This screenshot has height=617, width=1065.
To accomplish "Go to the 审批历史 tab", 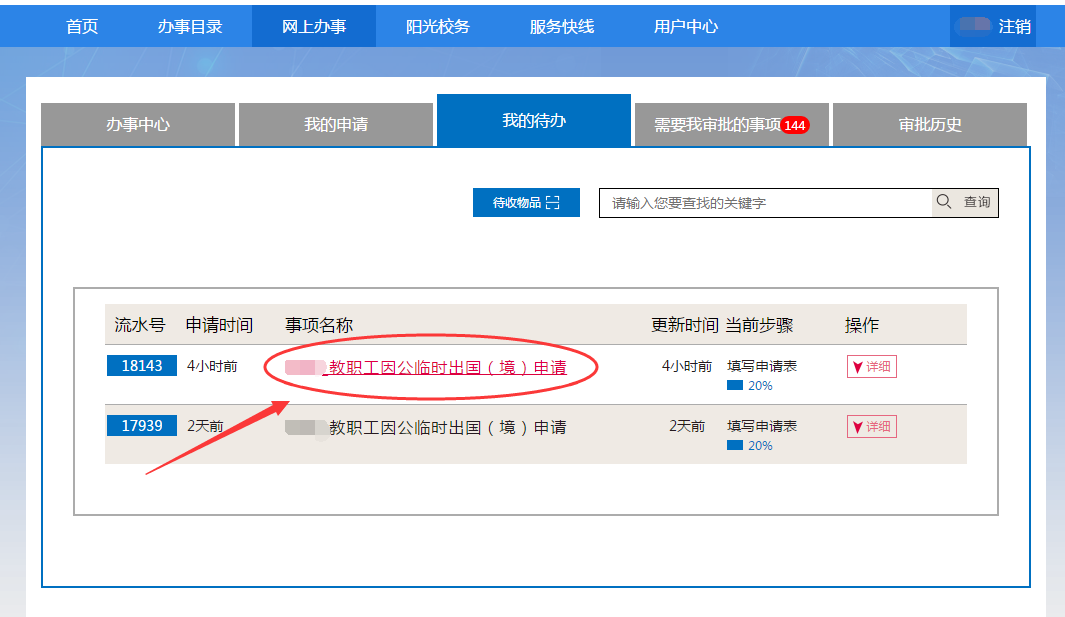I will [x=930, y=125].
